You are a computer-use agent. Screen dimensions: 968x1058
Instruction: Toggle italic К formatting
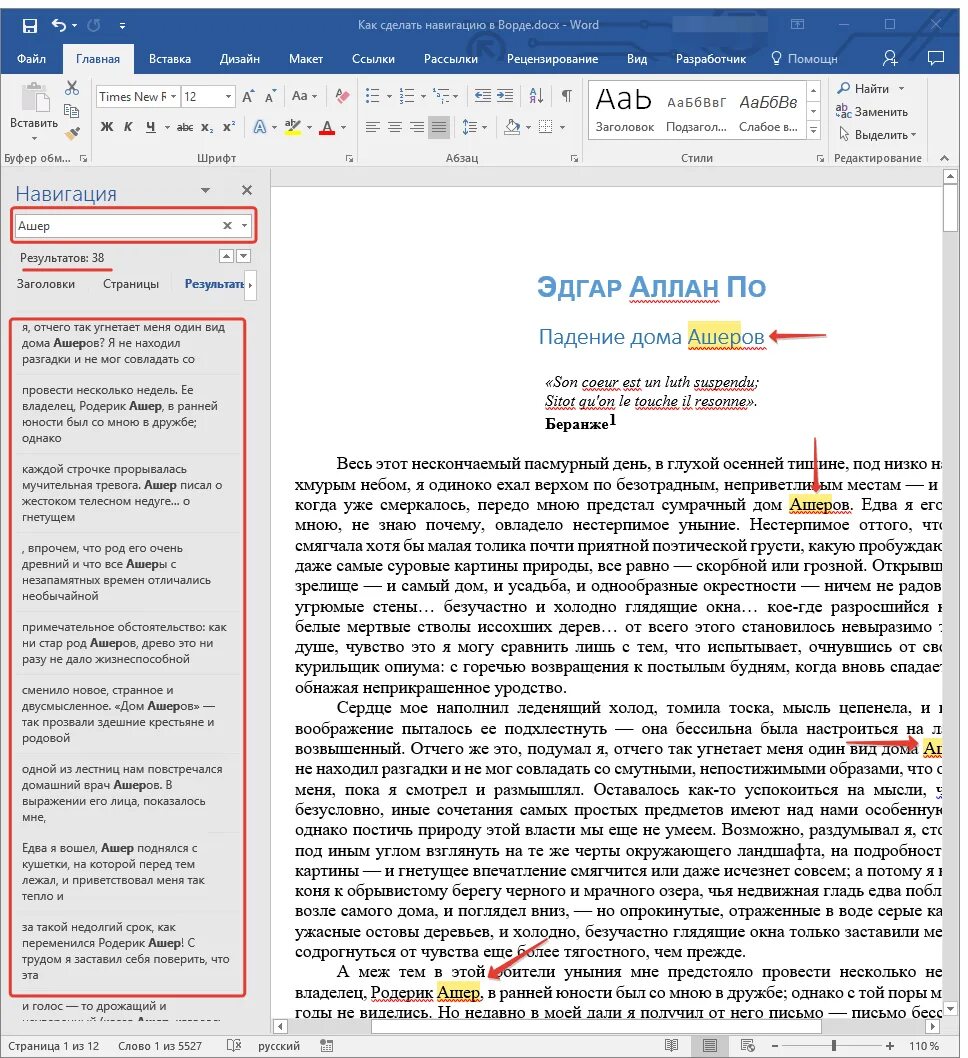(128, 127)
